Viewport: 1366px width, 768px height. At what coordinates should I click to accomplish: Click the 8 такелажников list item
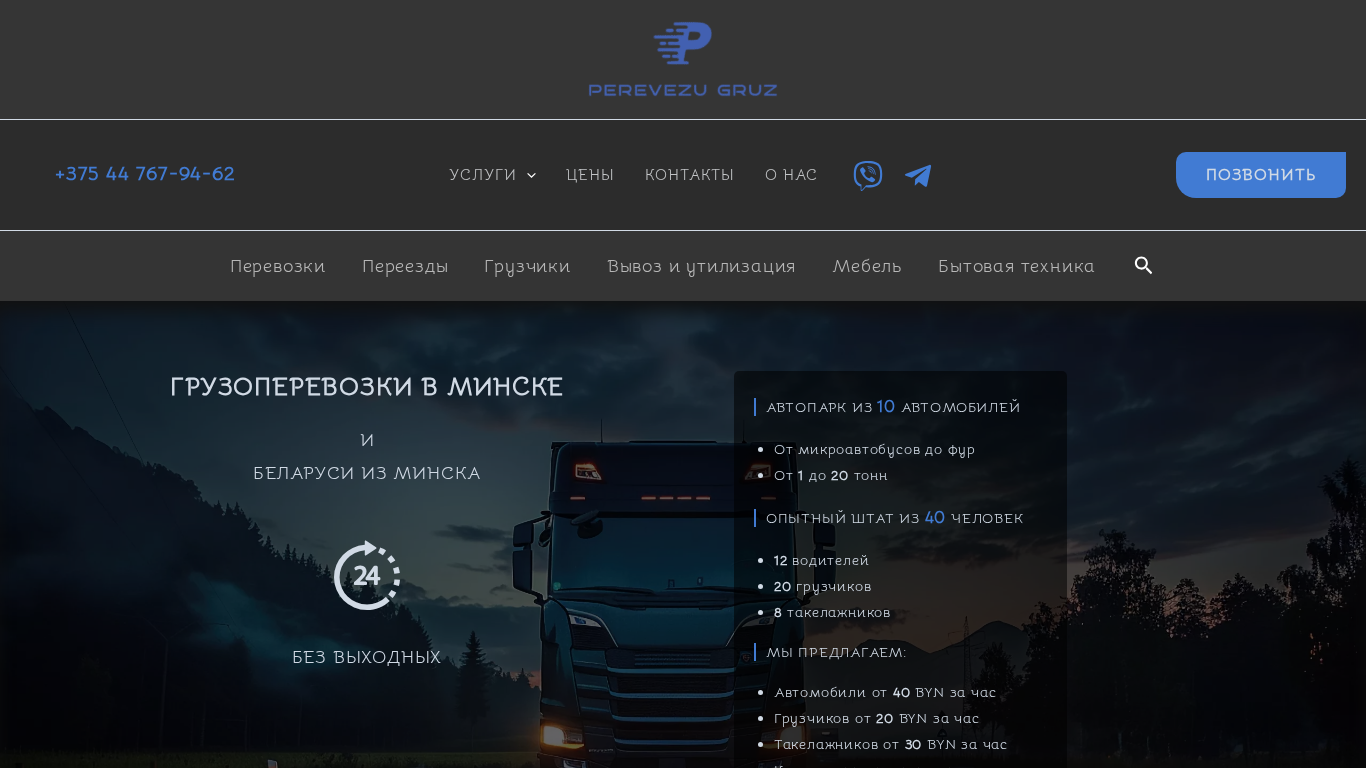coord(832,613)
